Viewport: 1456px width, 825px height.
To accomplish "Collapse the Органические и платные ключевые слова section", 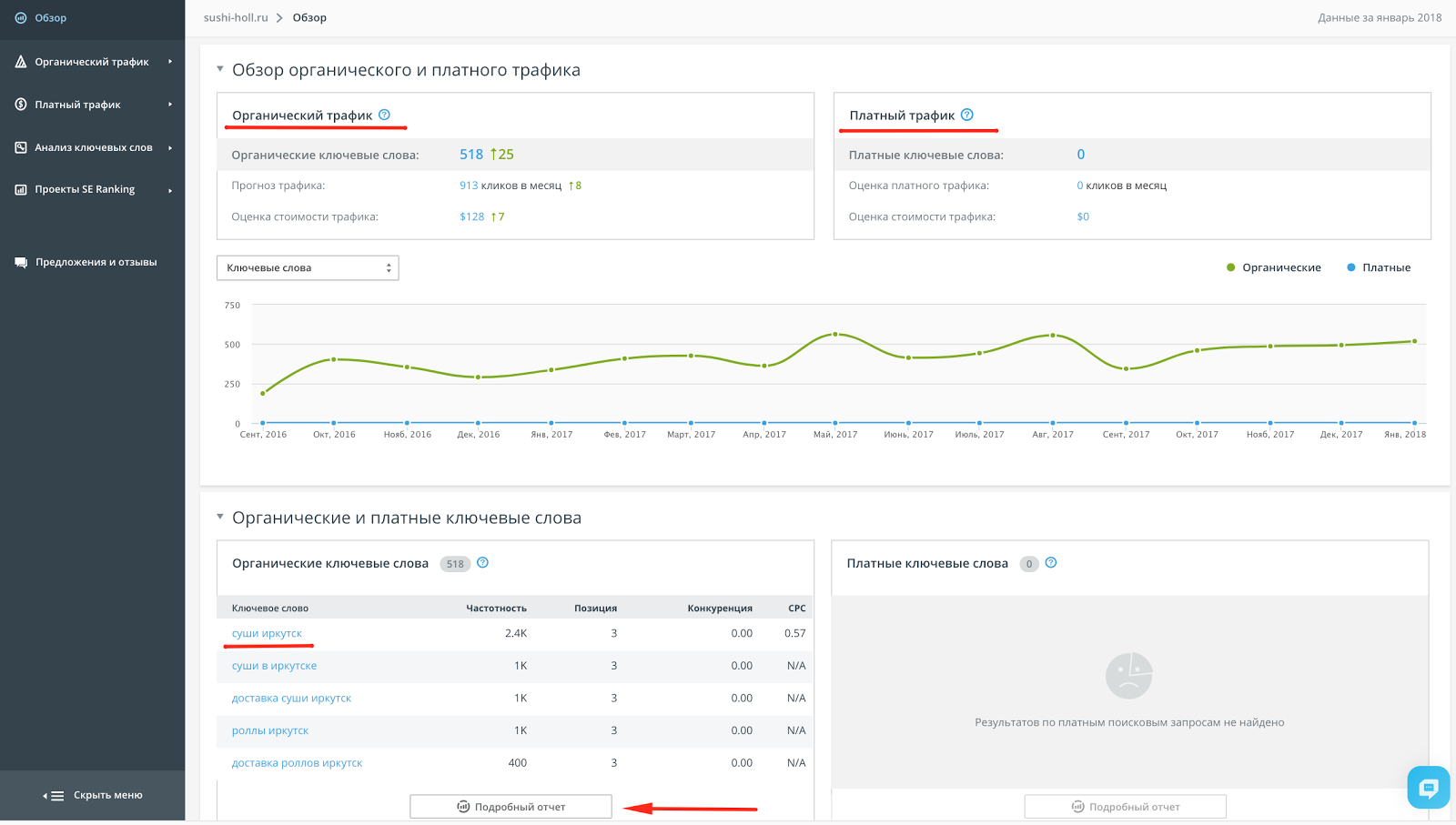I will coord(220,517).
